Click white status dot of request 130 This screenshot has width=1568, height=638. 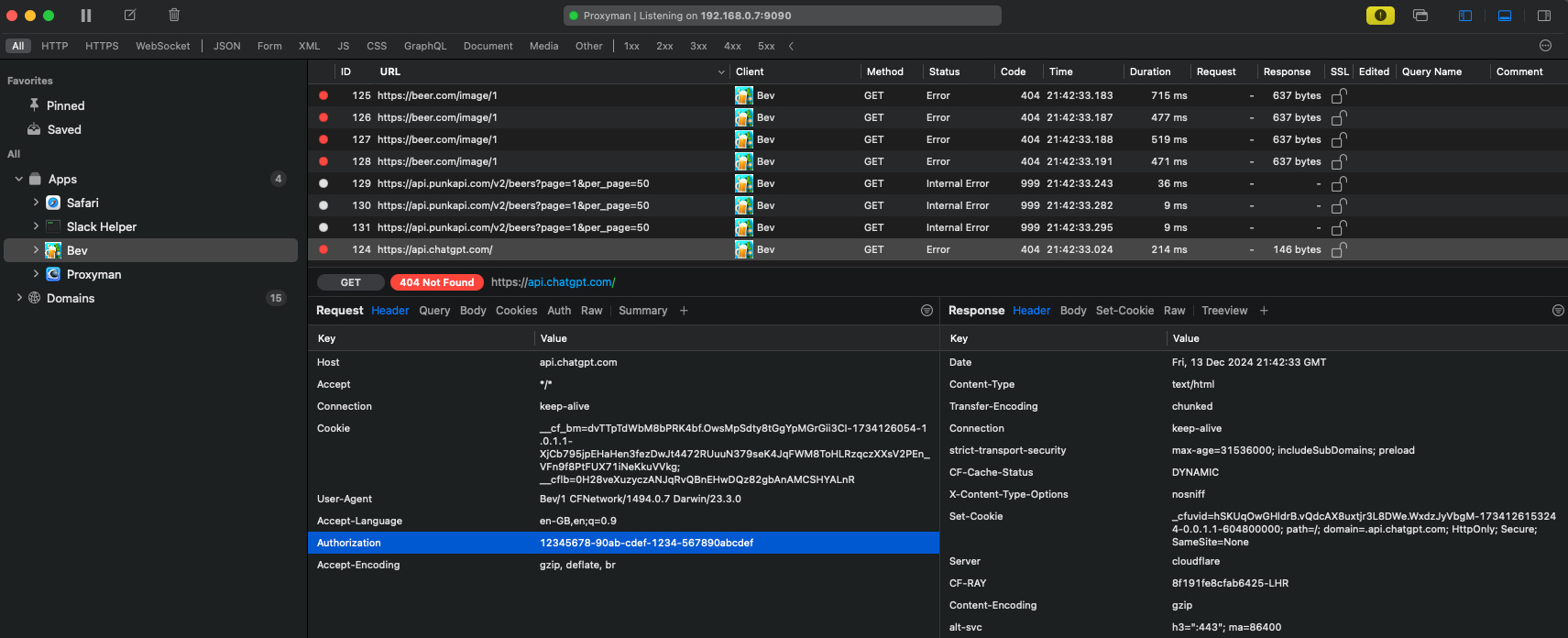323,205
